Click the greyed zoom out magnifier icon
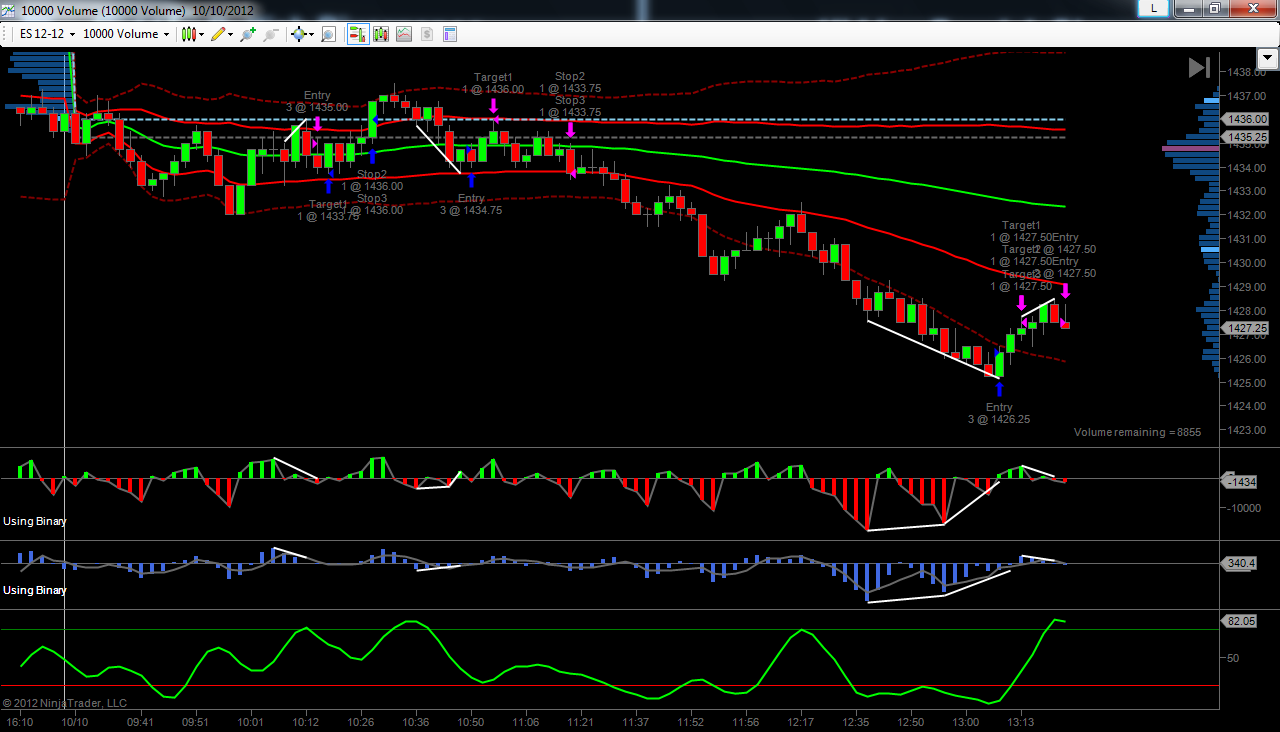This screenshot has height=732, width=1280. [271, 34]
